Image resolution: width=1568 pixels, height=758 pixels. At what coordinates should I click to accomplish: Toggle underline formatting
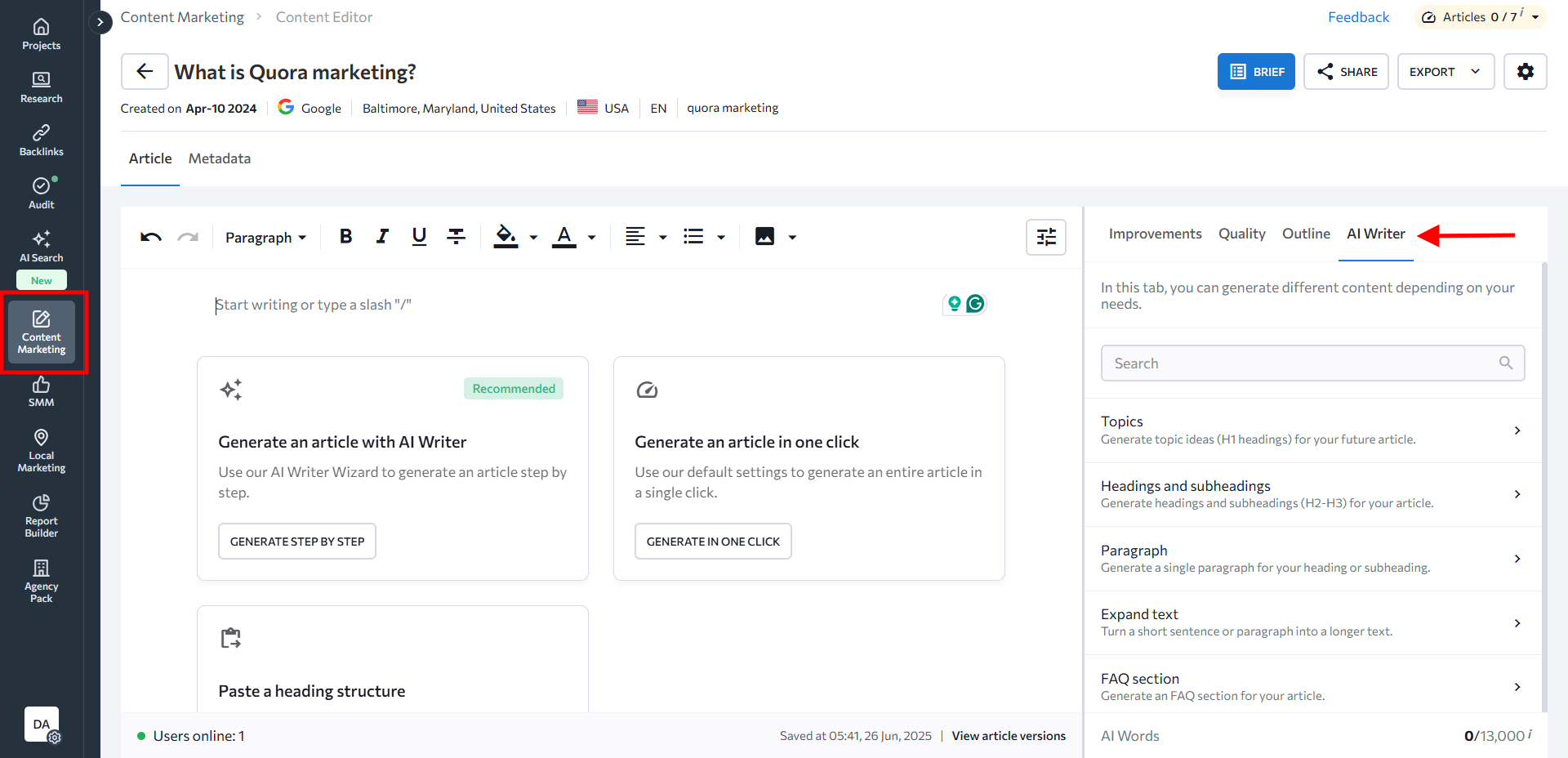point(419,237)
